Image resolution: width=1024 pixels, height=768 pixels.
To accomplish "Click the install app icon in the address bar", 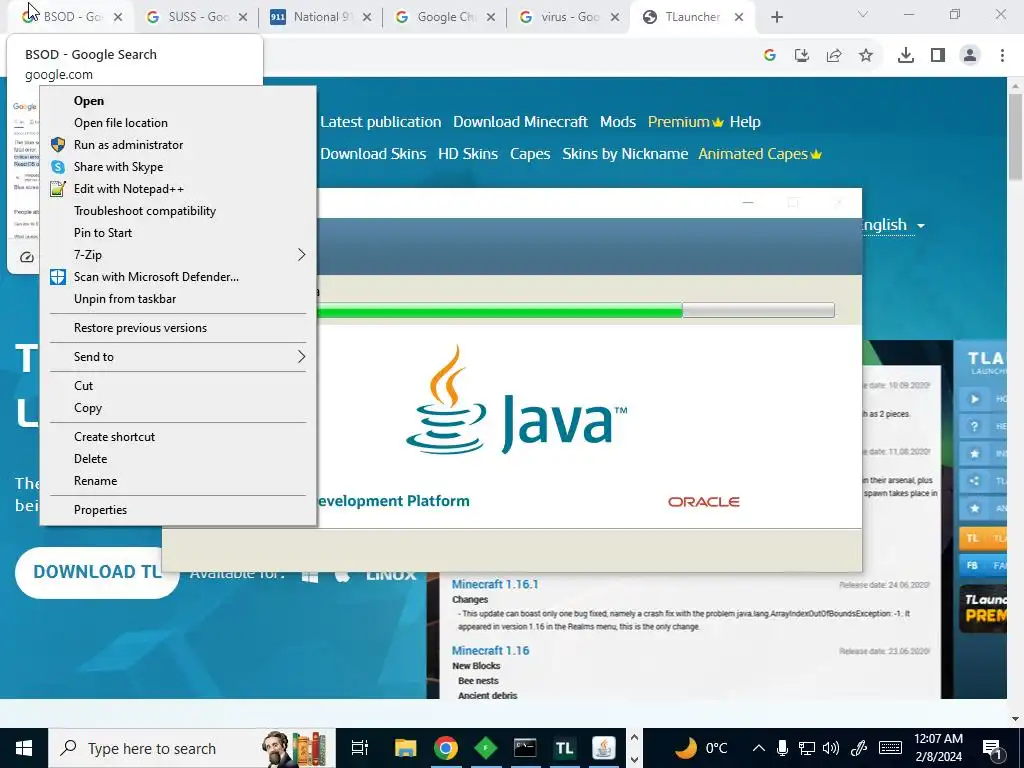I will click(x=802, y=56).
